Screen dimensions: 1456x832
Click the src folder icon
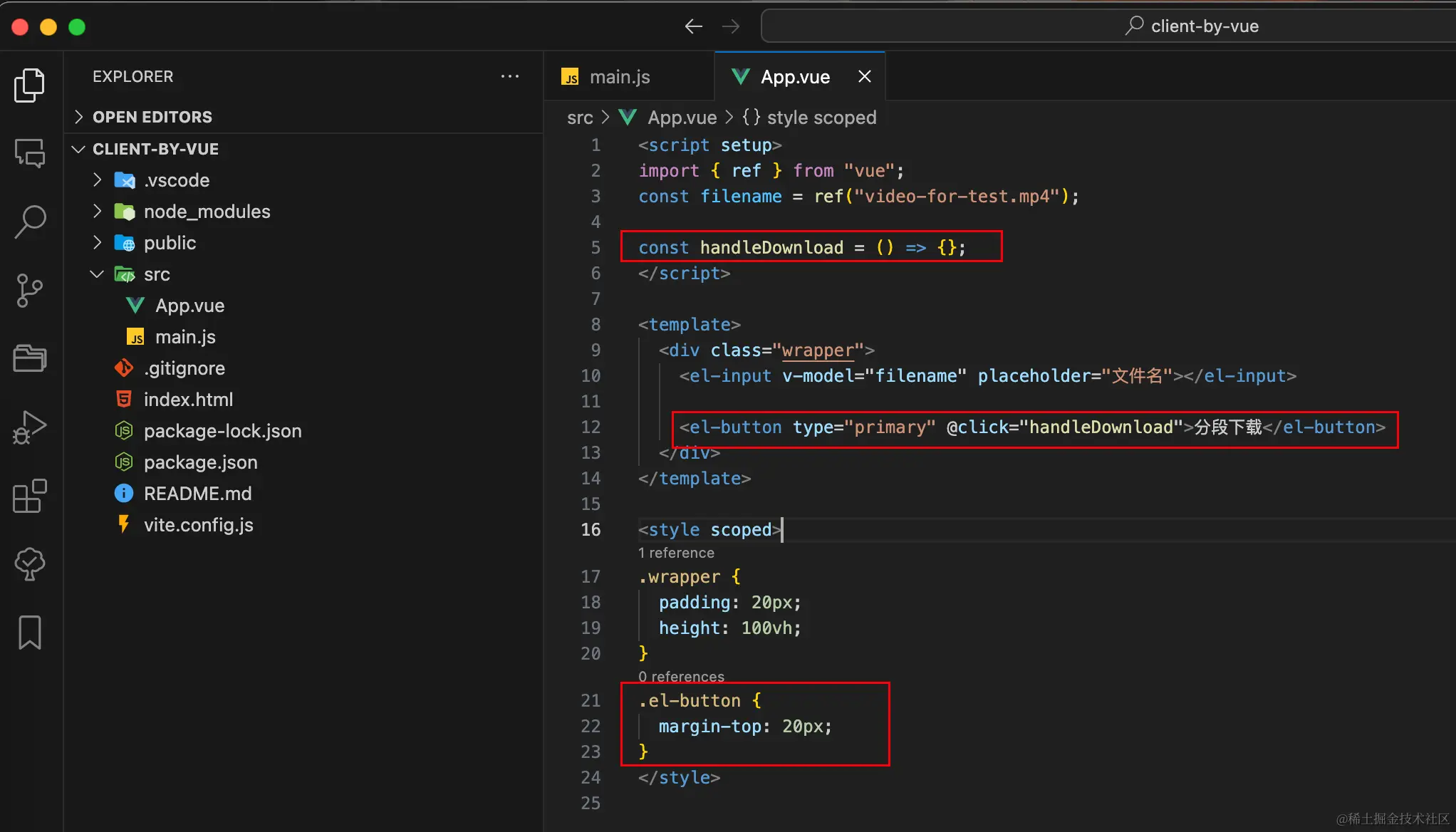pos(125,274)
